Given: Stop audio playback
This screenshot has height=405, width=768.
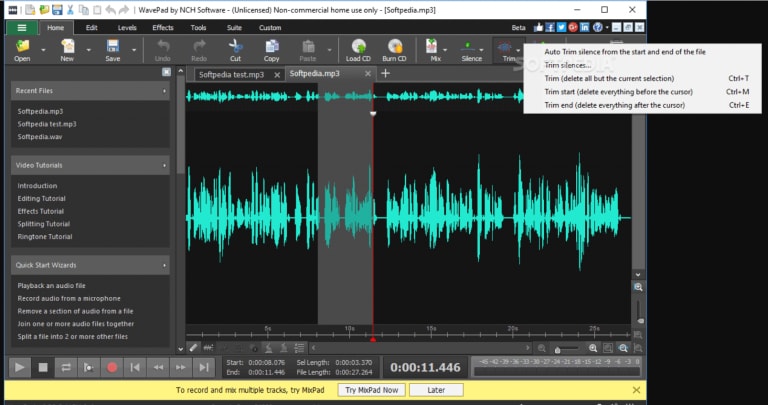Looking at the screenshot, I should pos(43,367).
